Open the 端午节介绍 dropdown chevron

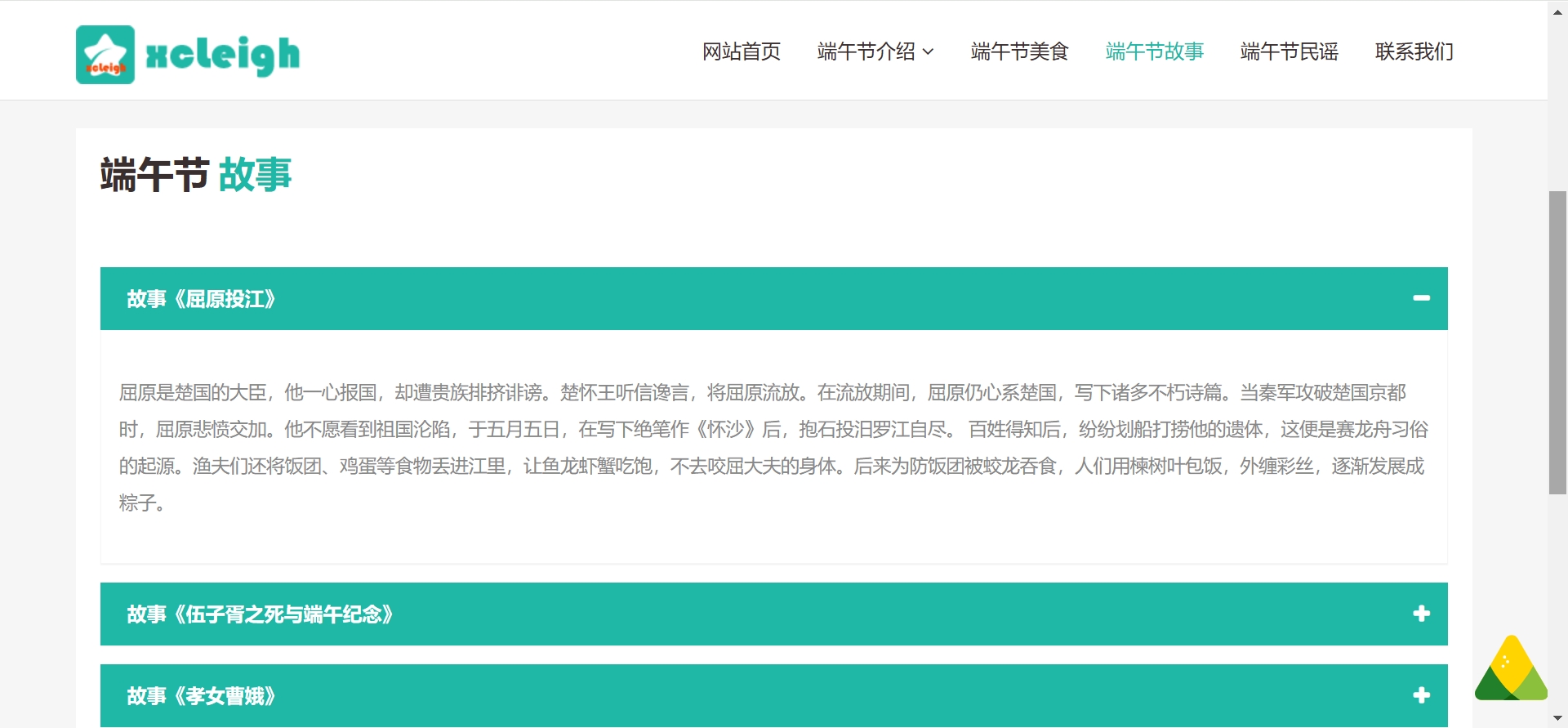tap(928, 51)
